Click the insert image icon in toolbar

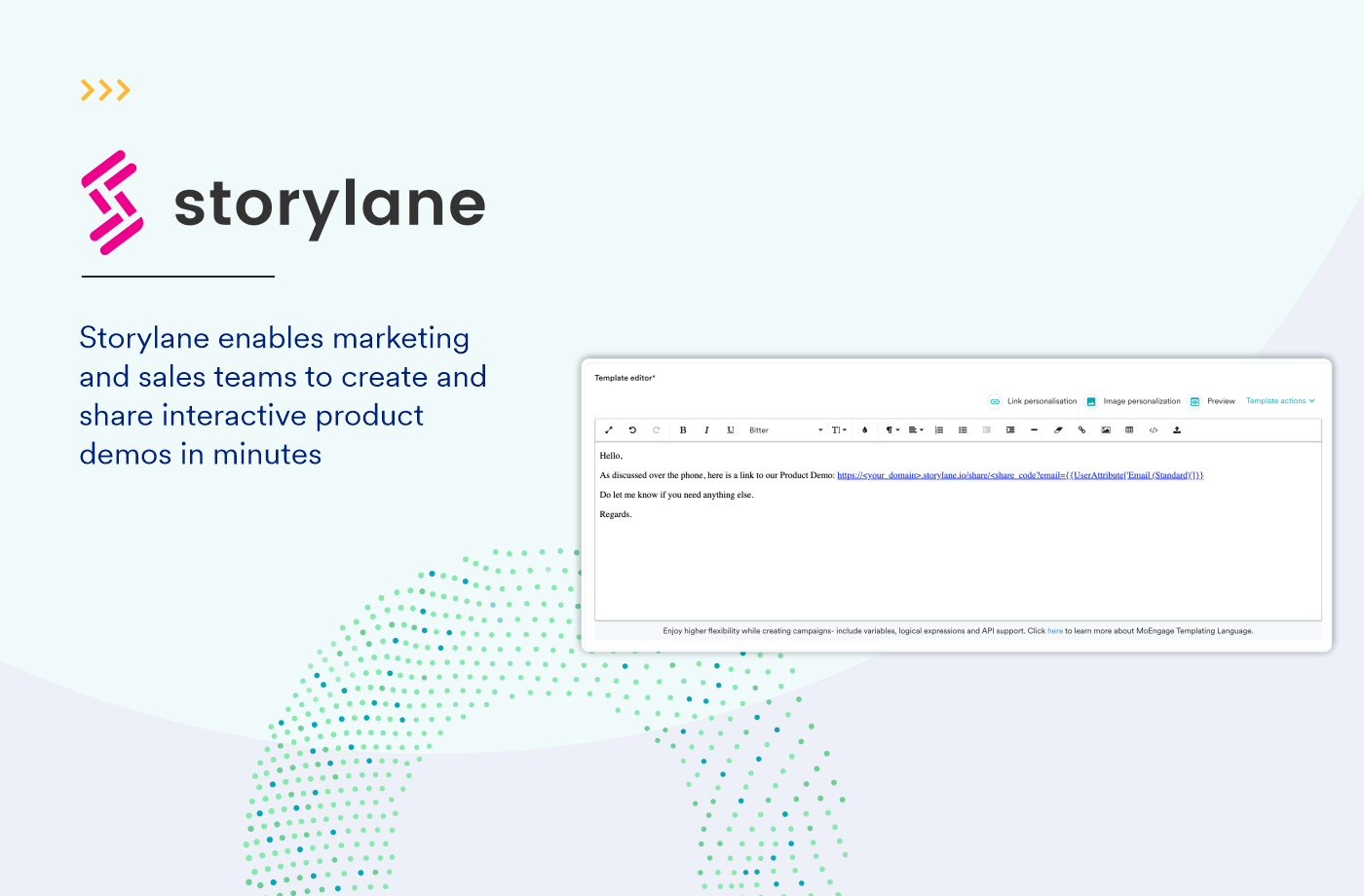coord(1106,429)
